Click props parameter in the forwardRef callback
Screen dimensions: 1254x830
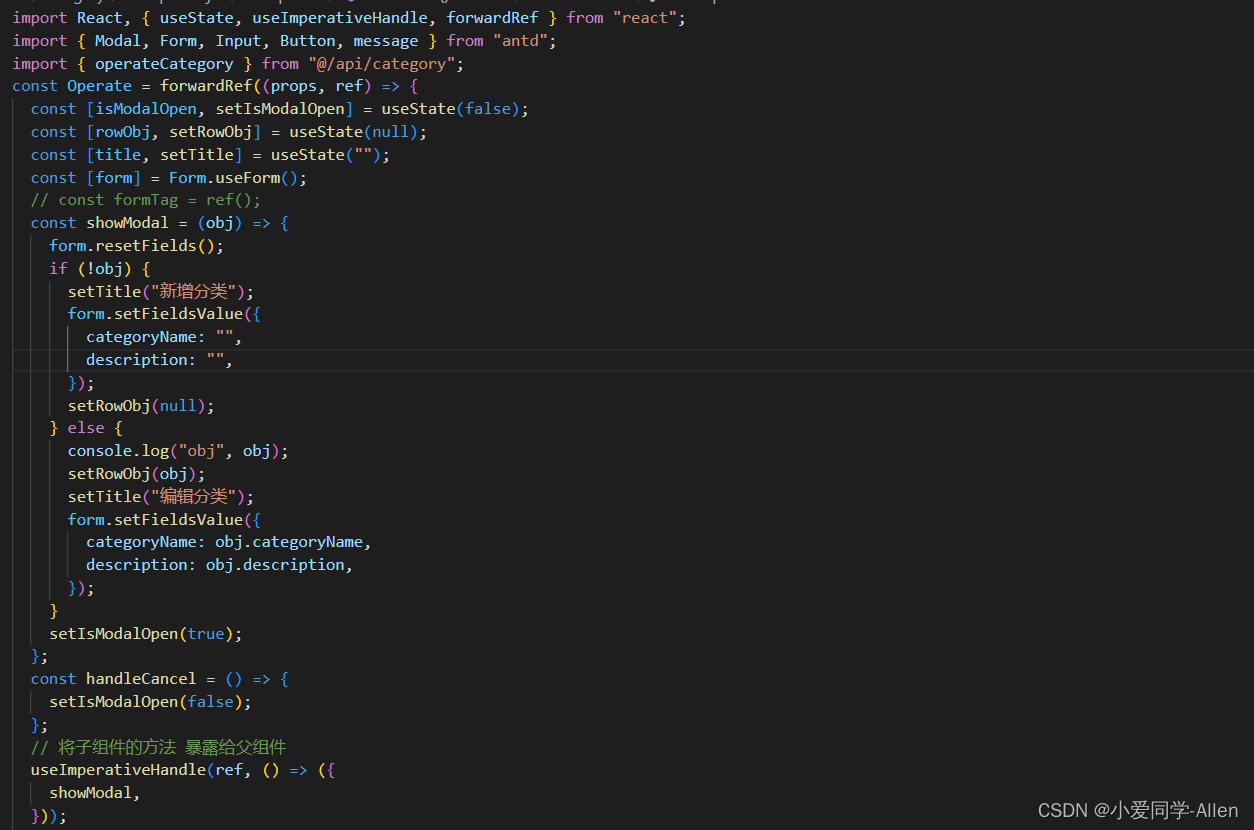tap(294, 86)
